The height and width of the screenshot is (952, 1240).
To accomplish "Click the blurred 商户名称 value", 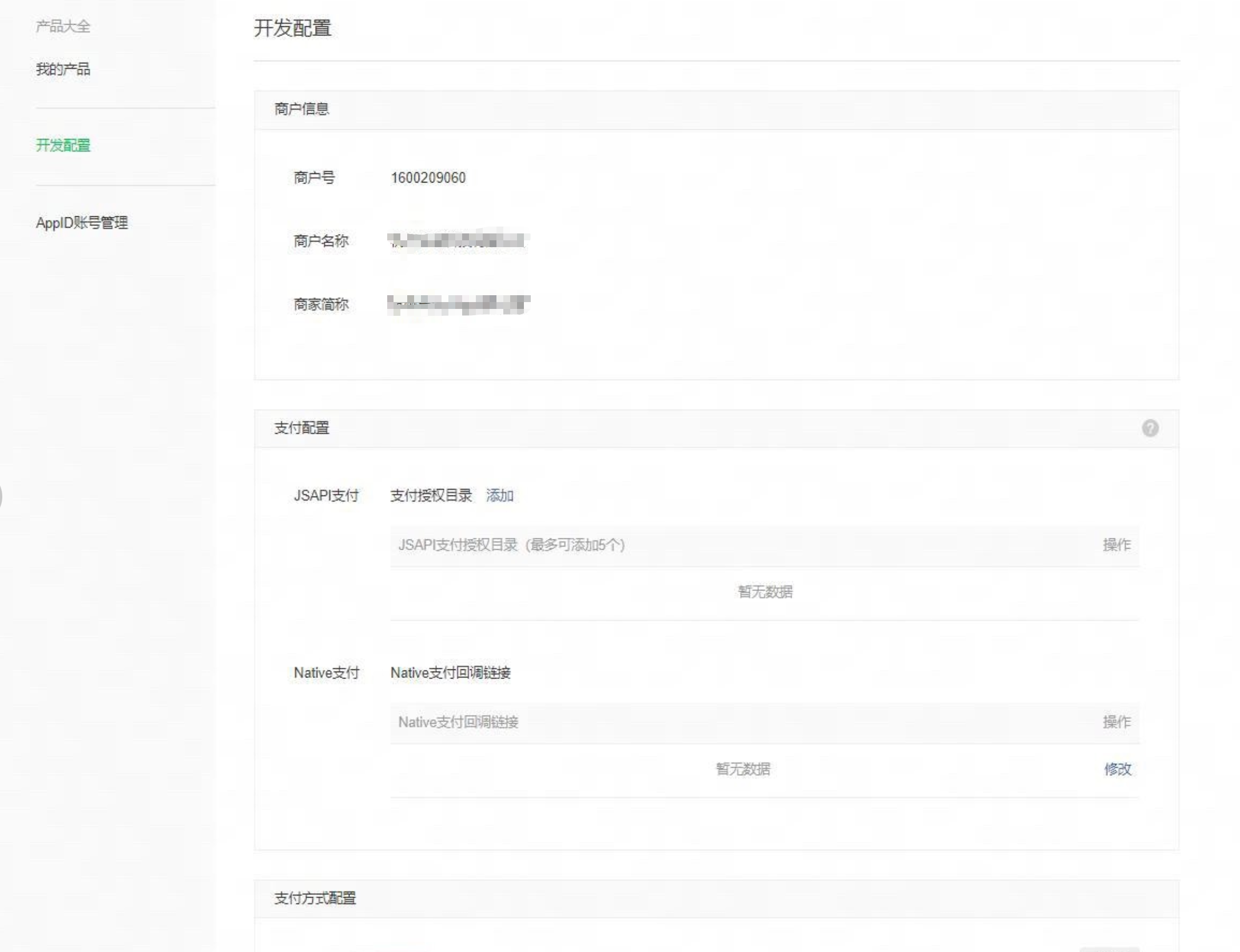I will (458, 240).
